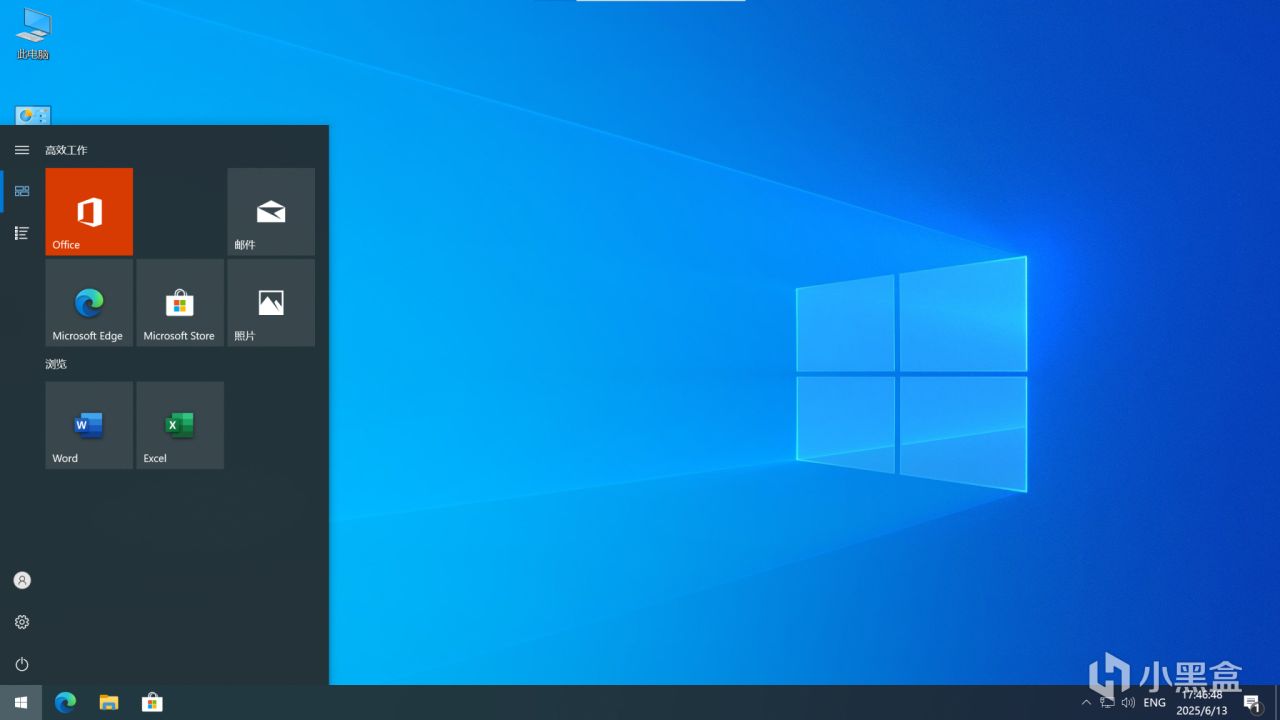
Task: Switch to the all apps list
Action: 22,233
